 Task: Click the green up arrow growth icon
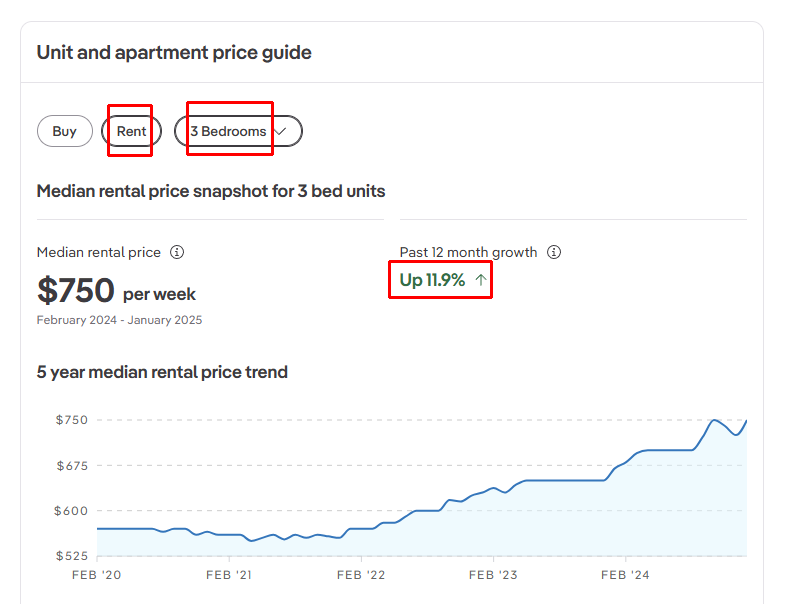(x=481, y=281)
